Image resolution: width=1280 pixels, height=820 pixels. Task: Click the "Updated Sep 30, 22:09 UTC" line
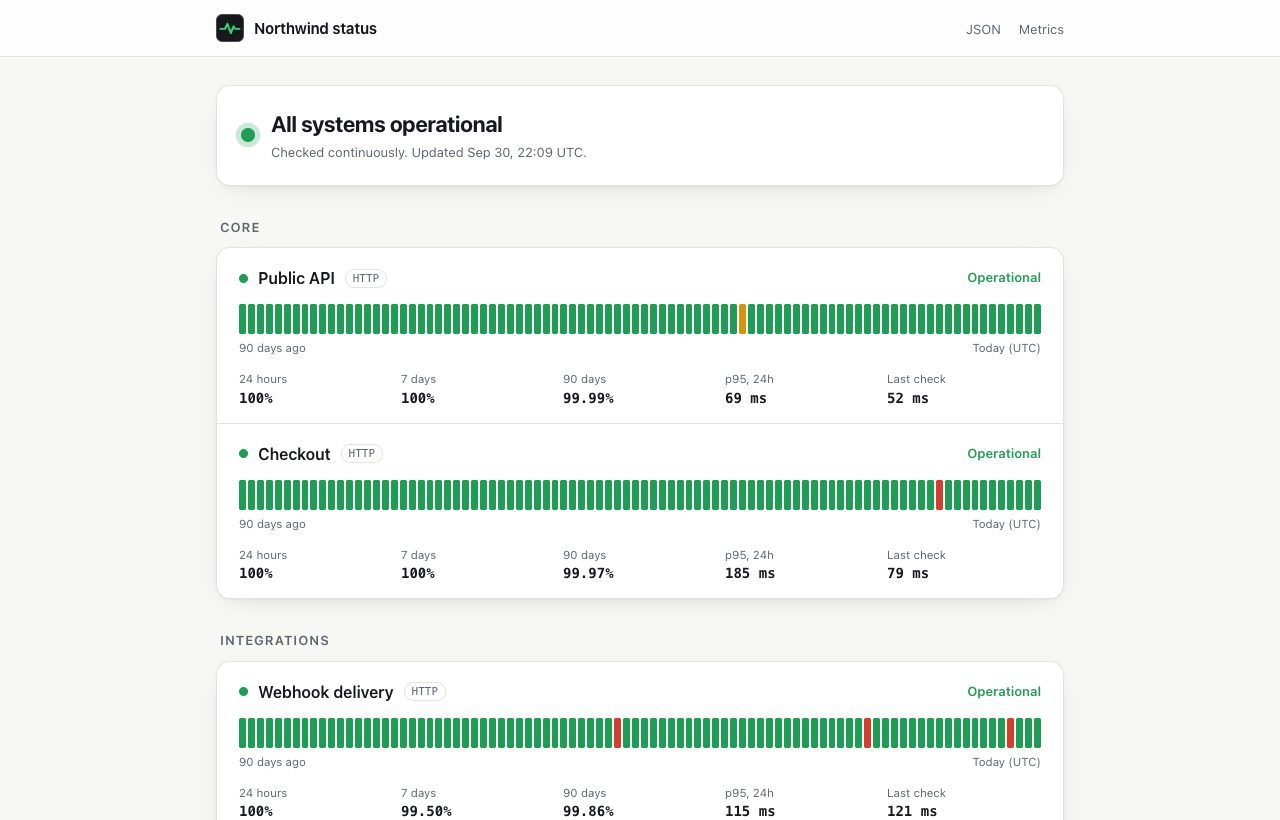(499, 153)
